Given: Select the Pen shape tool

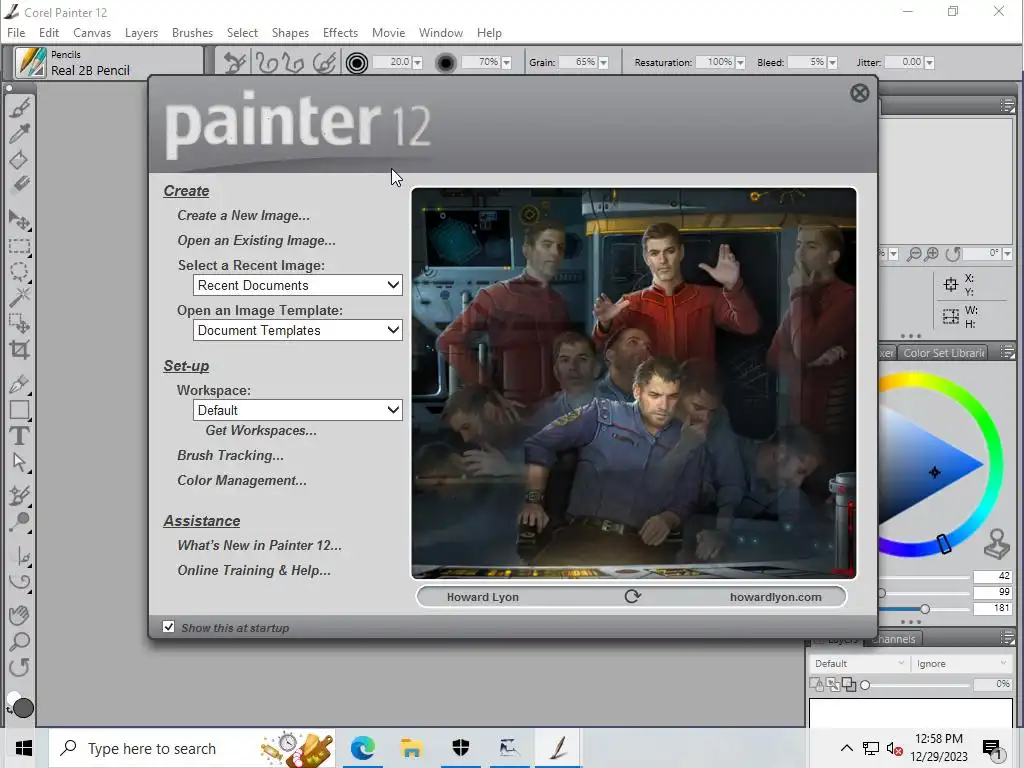Looking at the screenshot, I should 19,384.
